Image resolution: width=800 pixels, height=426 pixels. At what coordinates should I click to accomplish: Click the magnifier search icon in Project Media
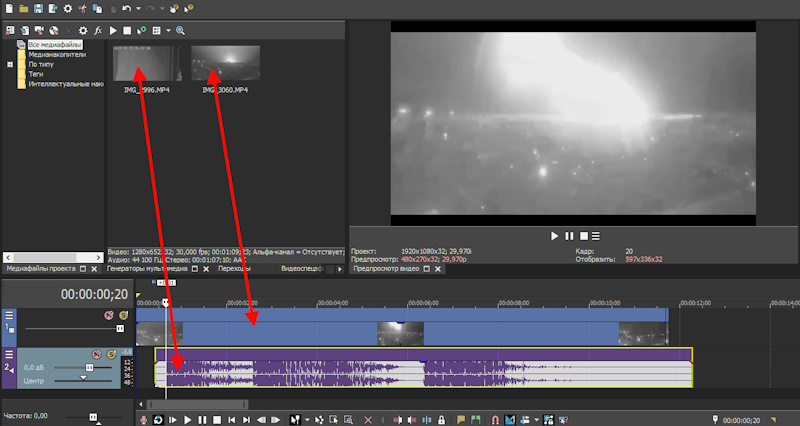180,31
